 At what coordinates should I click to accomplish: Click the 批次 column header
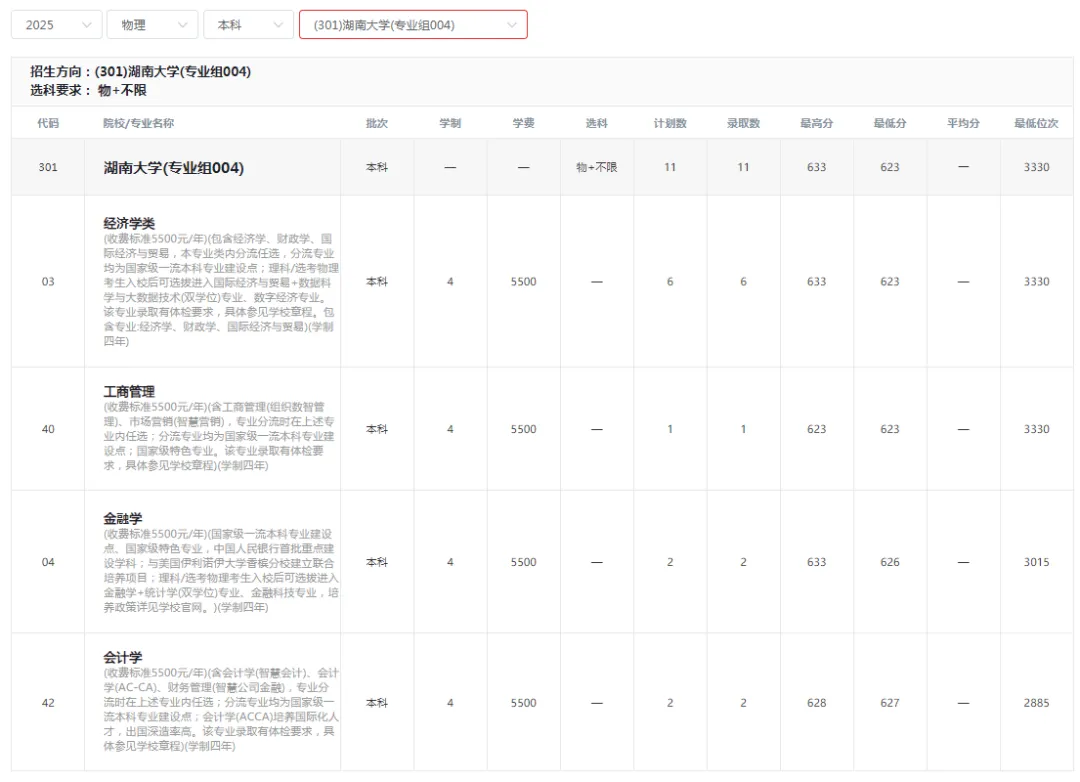tap(377, 123)
